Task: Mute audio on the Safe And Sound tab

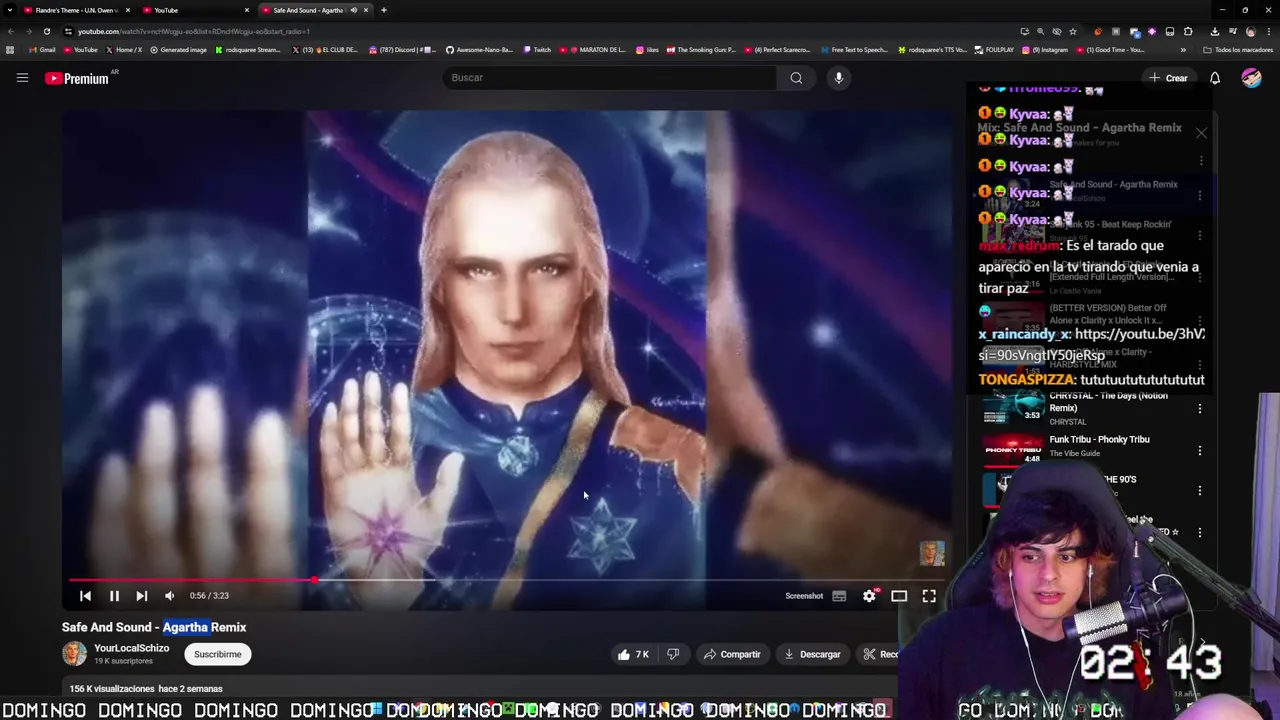Action: [x=354, y=10]
